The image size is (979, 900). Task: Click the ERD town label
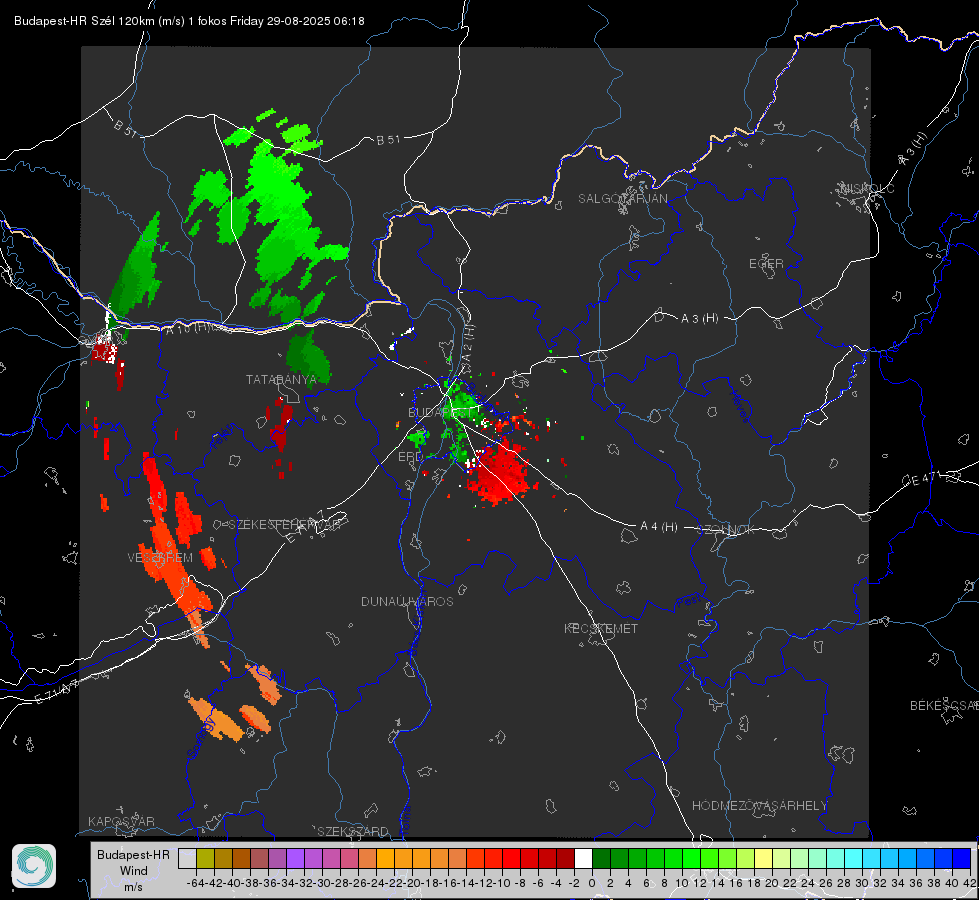coord(410,457)
